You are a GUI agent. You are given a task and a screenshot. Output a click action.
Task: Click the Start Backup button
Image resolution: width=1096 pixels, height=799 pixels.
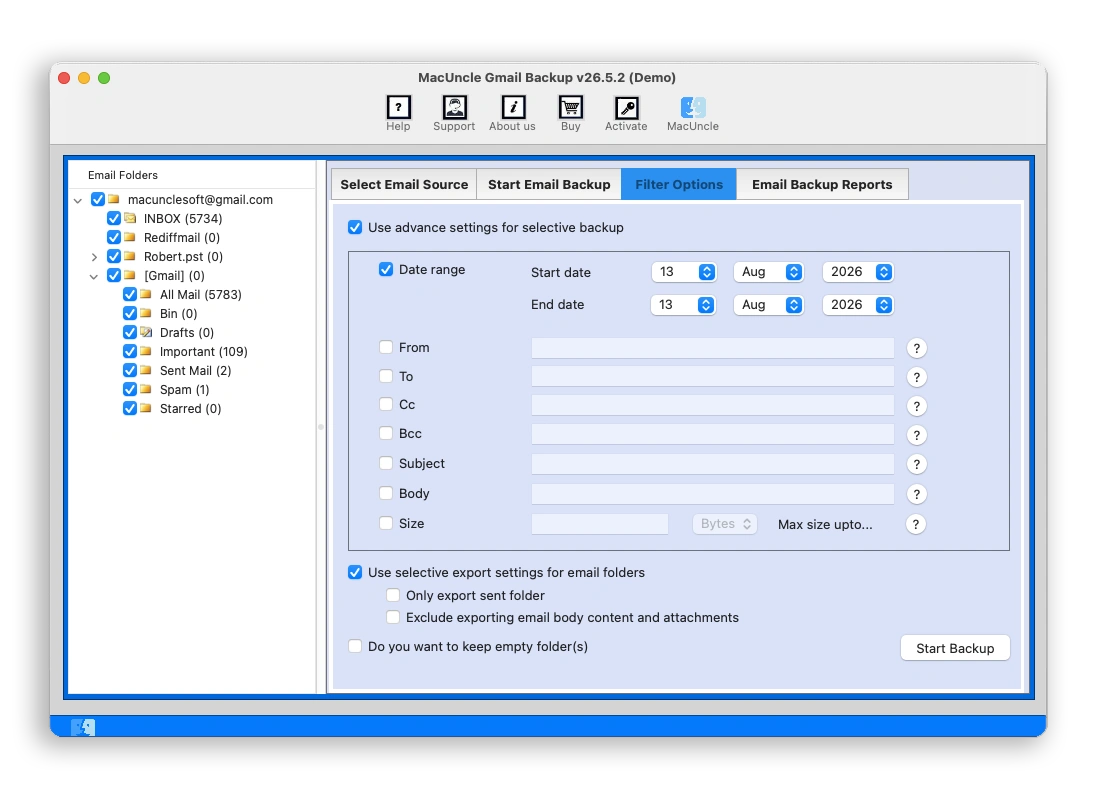pyautogui.click(x=955, y=648)
